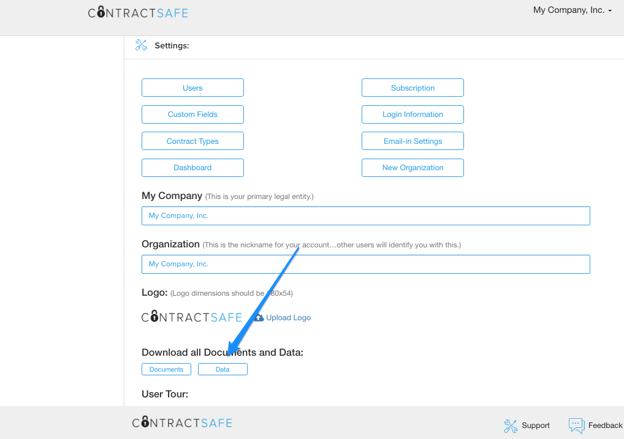Click the upload cloud icon
The height and width of the screenshot is (439, 624).
point(258,317)
